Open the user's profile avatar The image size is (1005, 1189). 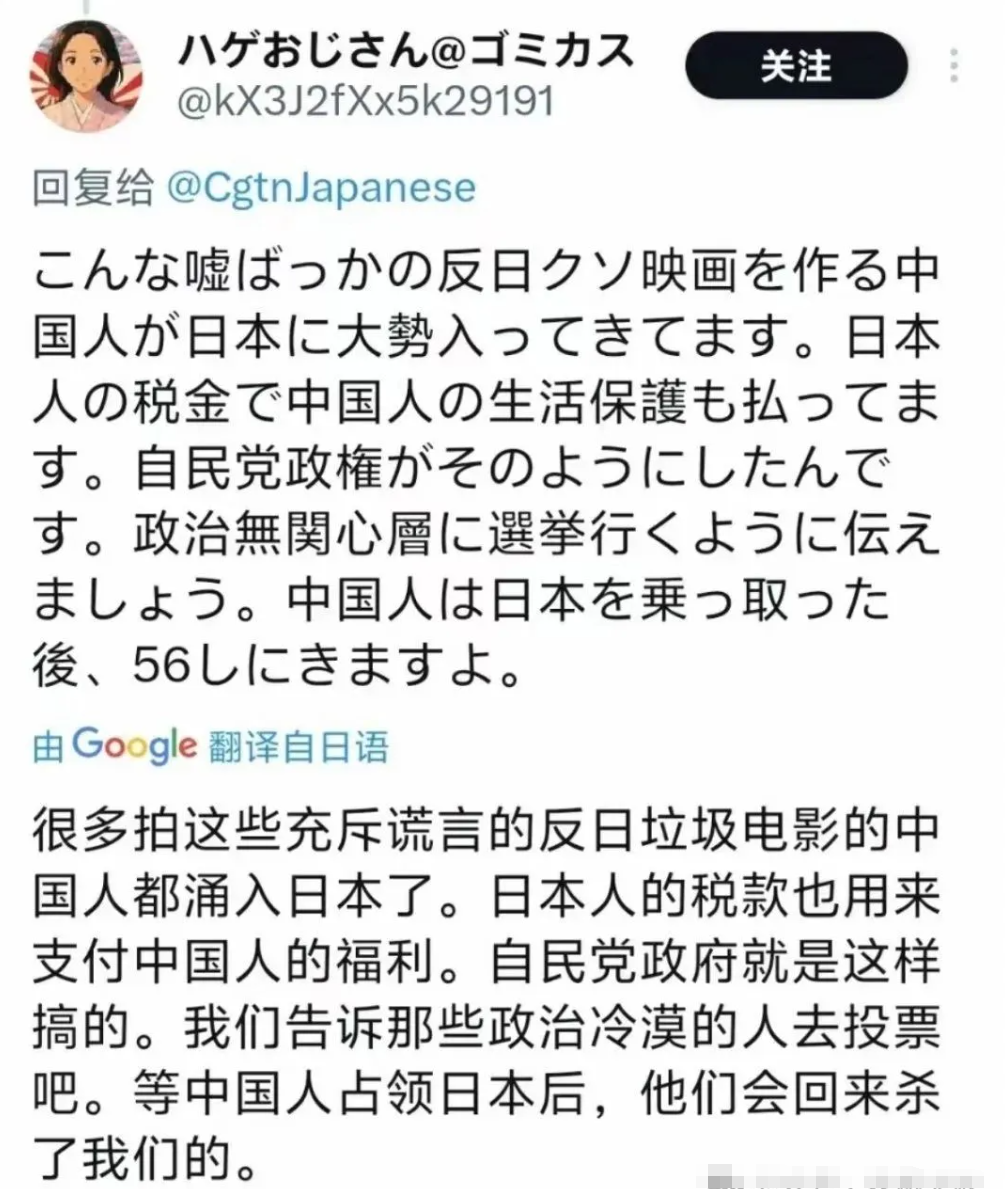point(86,76)
